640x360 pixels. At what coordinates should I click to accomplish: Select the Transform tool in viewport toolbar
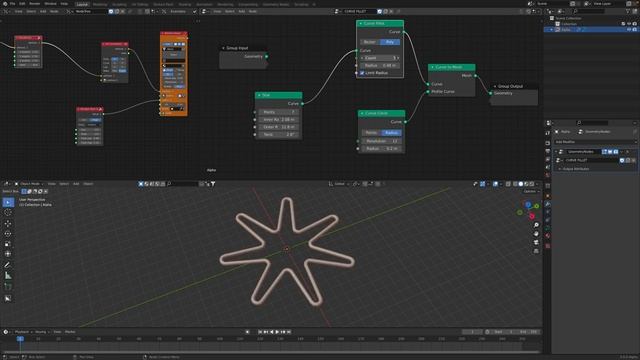point(8,254)
